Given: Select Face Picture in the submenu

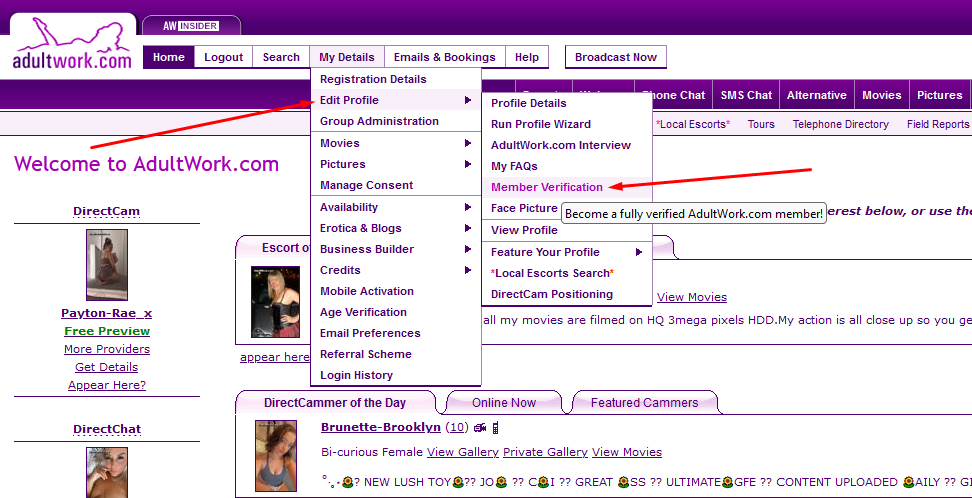Looking at the screenshot, I should coord(524,208).
